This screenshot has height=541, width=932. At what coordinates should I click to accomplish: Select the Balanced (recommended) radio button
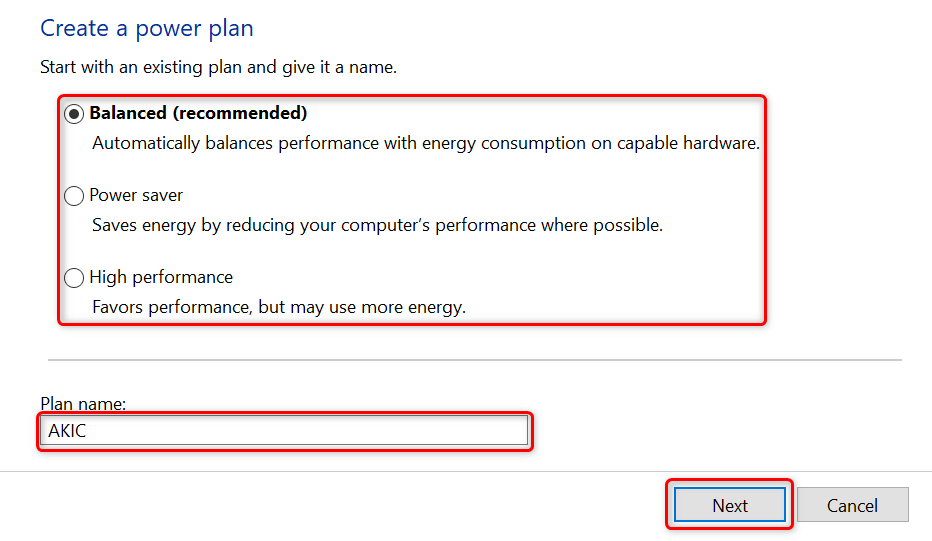(74, 114)
